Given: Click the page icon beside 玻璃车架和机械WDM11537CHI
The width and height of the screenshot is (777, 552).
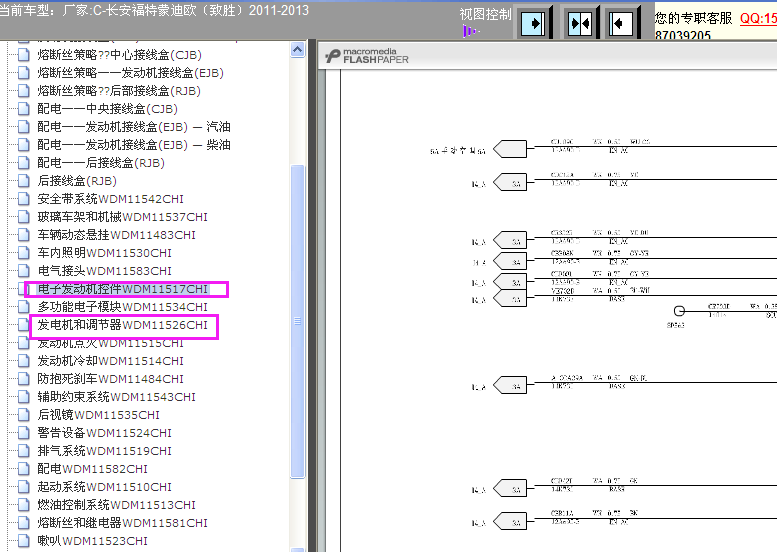Looking at the screenshot, I should (x=24, y=217).
